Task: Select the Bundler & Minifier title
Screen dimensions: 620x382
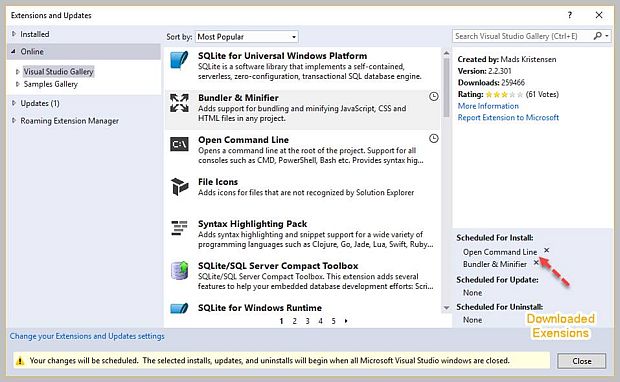Action: (x=238, y=98)
